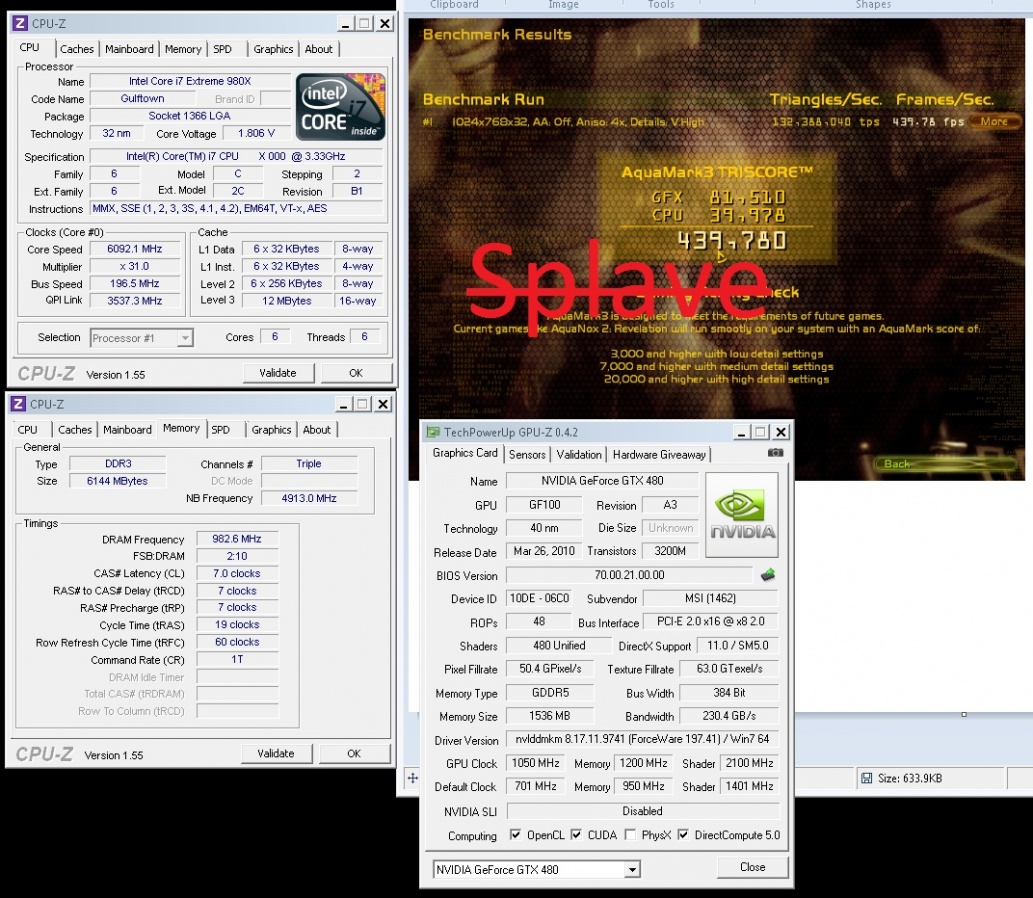Click the BIOS save chip icon

(768, 575)
